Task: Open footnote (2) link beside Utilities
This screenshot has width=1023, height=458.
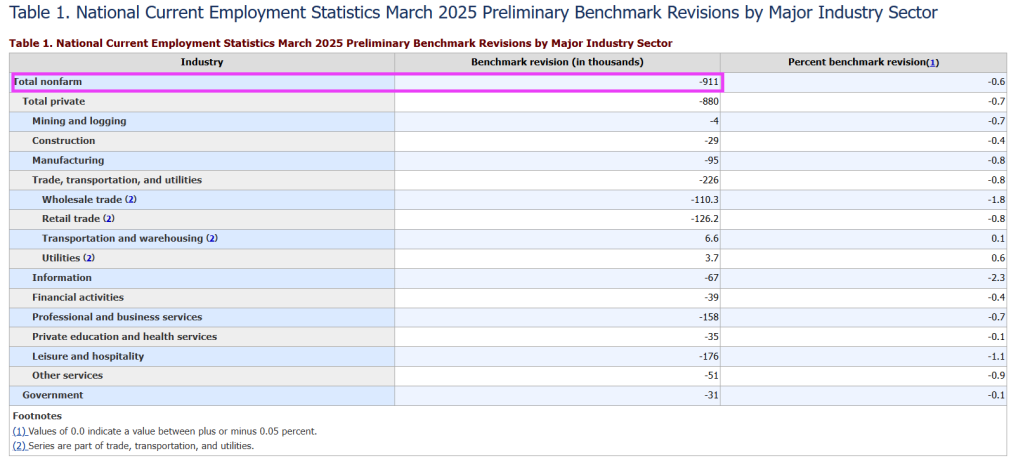Action: coord(89,258)
